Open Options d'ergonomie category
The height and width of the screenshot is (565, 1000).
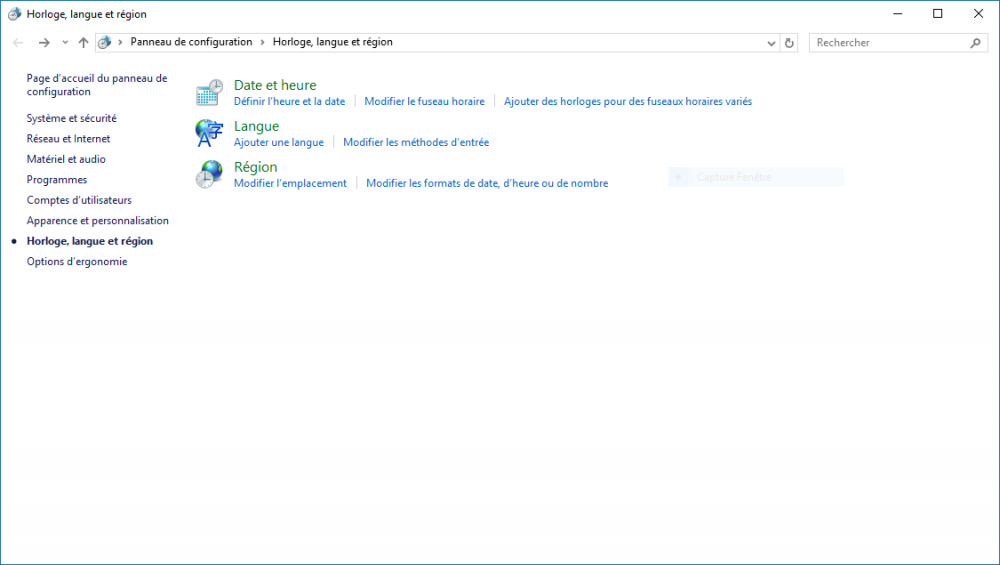point(77,261)
